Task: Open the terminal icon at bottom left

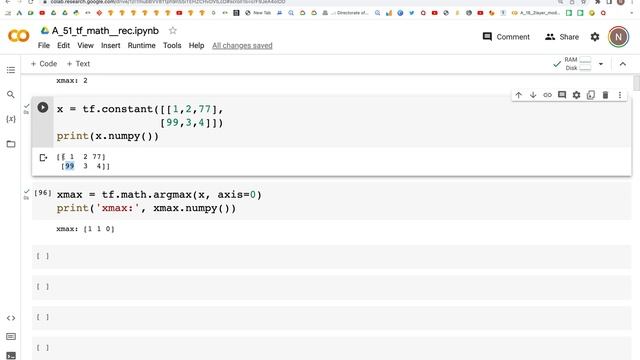Action: pos(11,356)
